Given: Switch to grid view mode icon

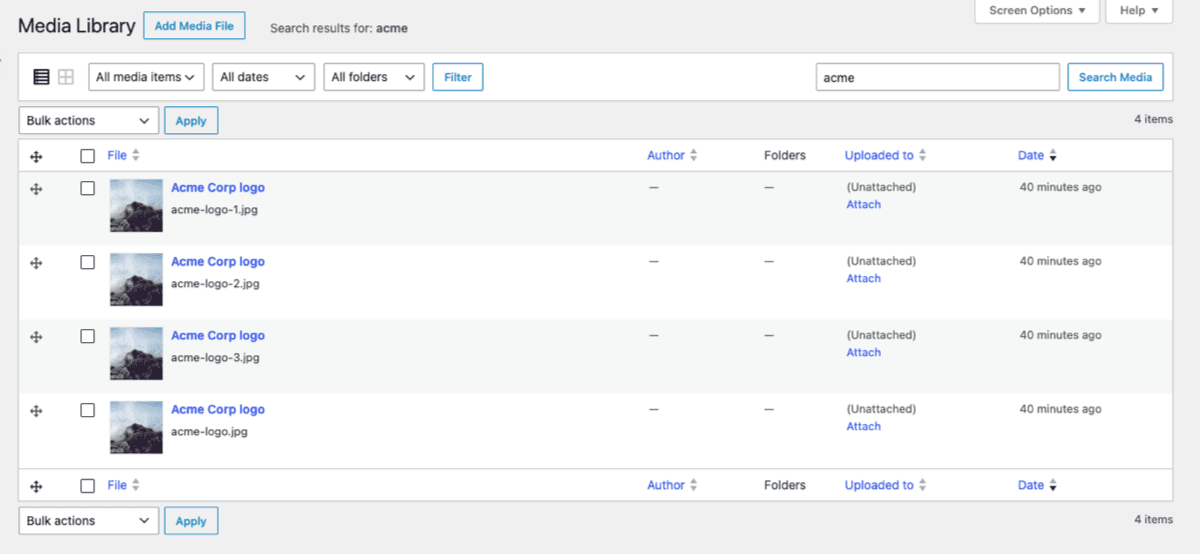Looking at the screenshot, I should (x=66, y=77).
